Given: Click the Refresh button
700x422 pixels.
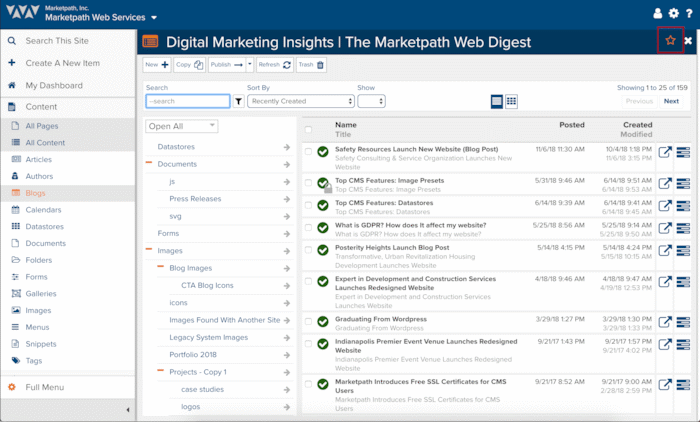Looking at the screenshot, I should 275,65.
